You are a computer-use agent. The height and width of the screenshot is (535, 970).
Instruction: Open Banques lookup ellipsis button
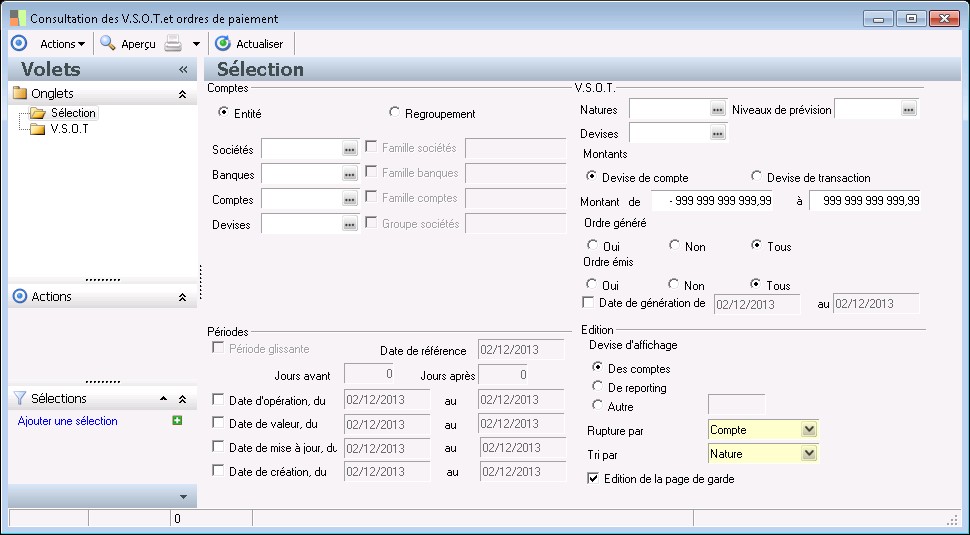pyautogui.click(x=349, y=174)
